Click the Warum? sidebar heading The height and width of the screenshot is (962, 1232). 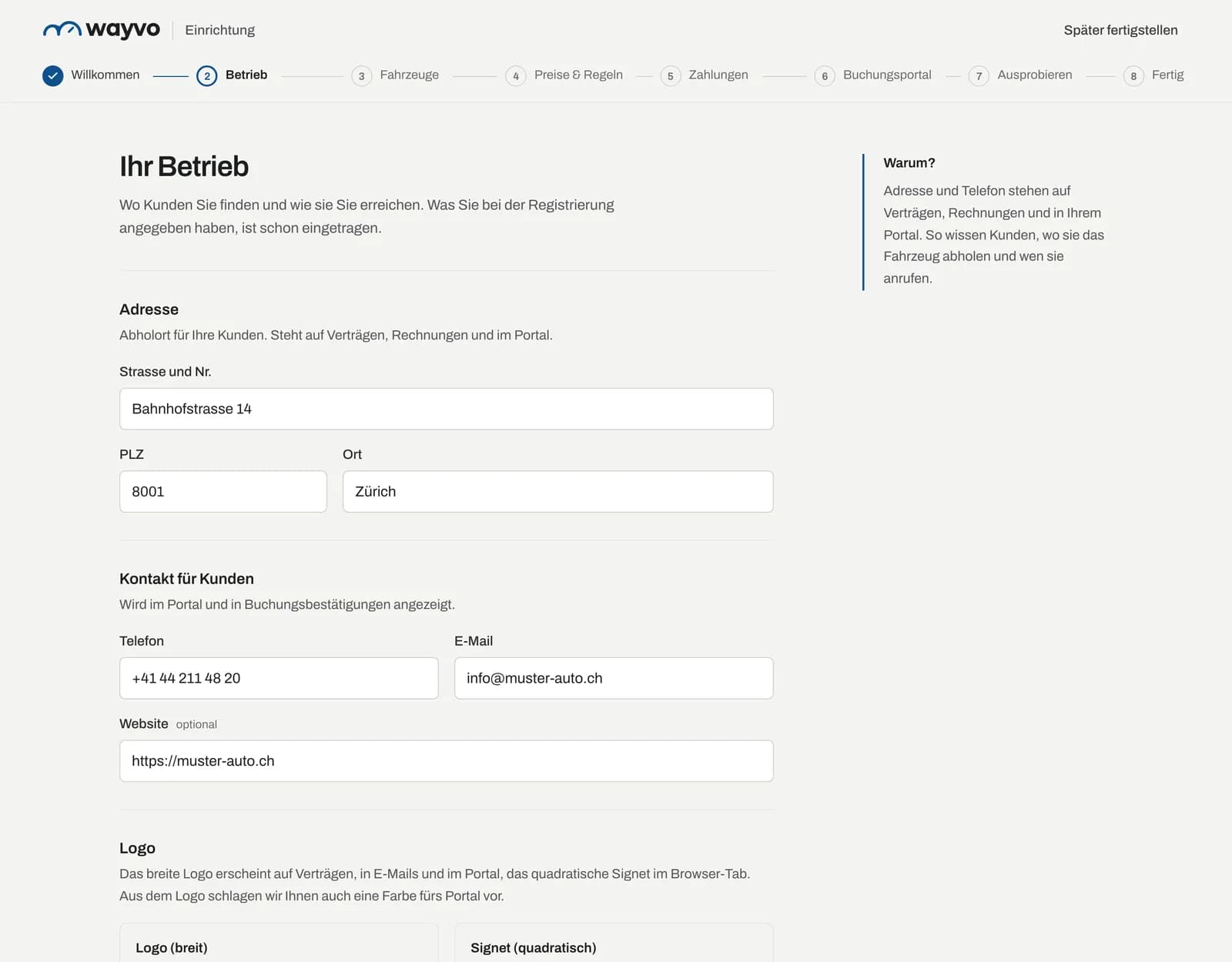(x=909, y=163)
